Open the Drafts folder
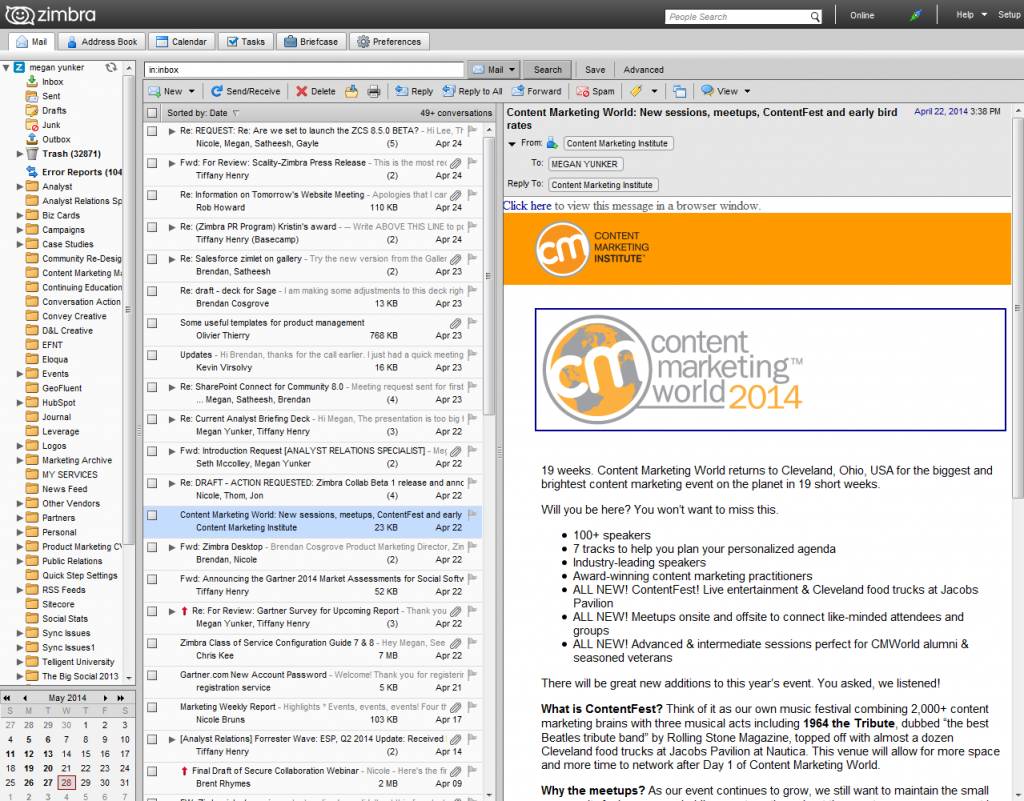The width and height of the screenshot is (1024, 801). click(x=54, y=110)
